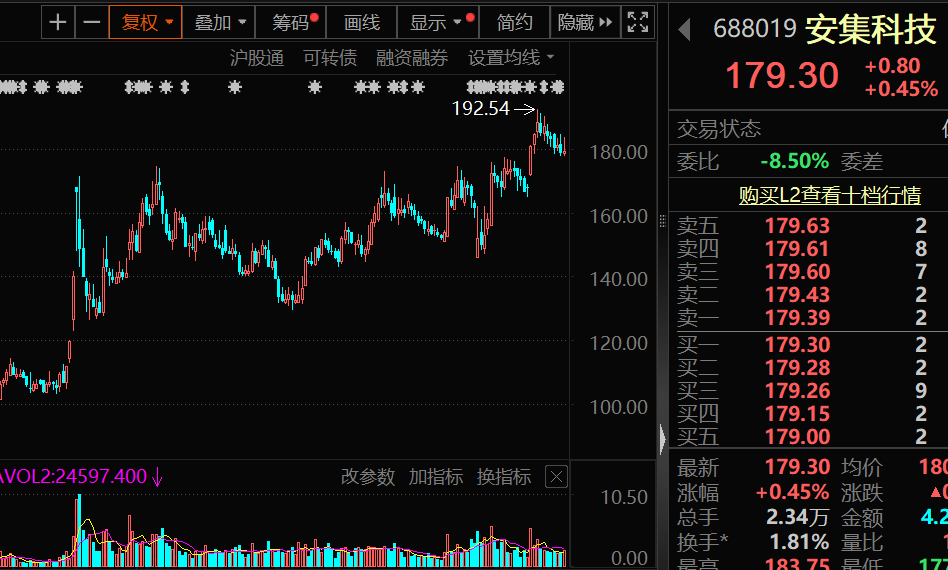Screen dimensions: 948x570
Task: Open the 显示 display dropdown
Action: [x=436, y=22]
